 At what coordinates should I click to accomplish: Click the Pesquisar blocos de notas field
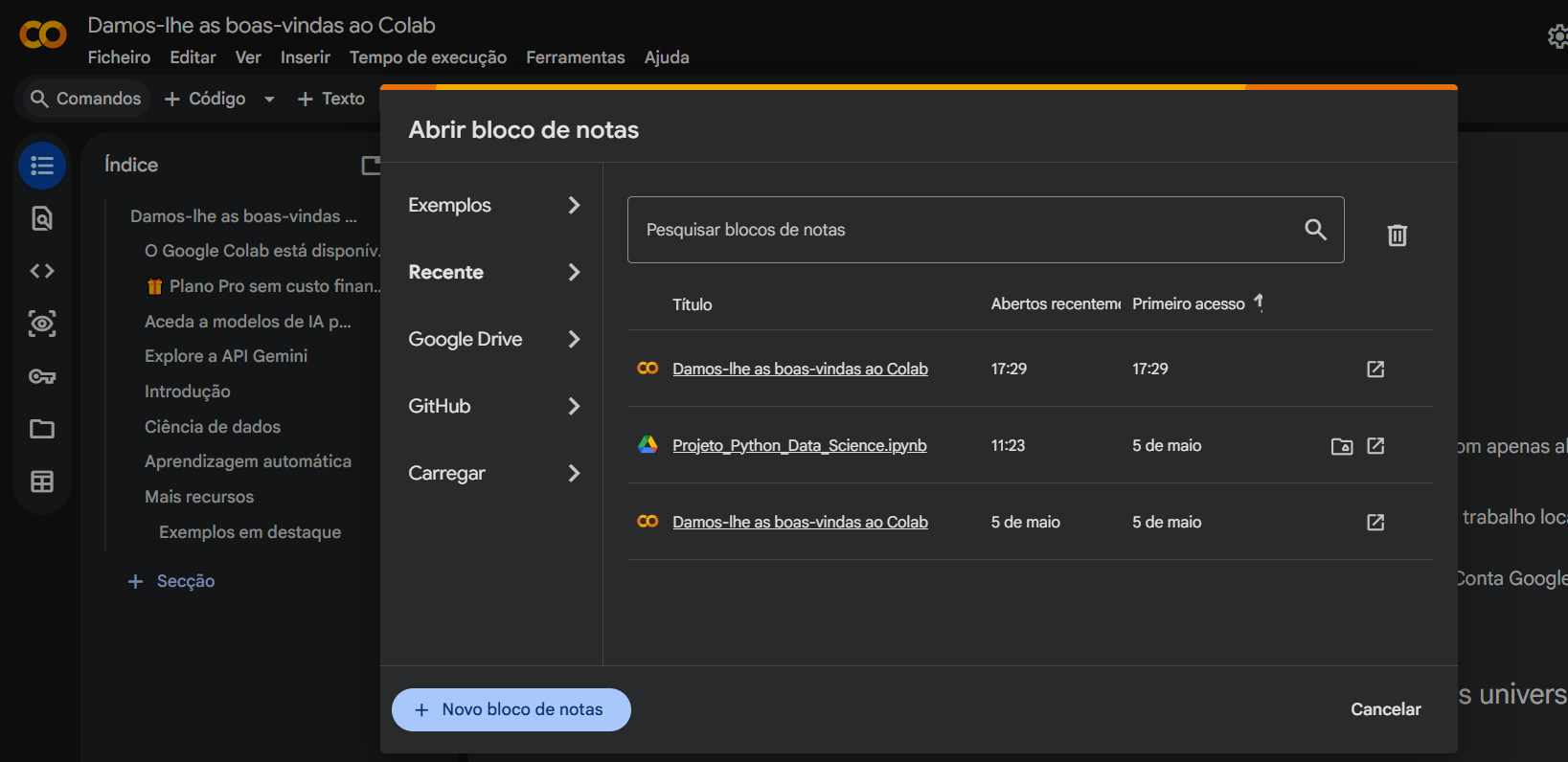pos(986,230)
